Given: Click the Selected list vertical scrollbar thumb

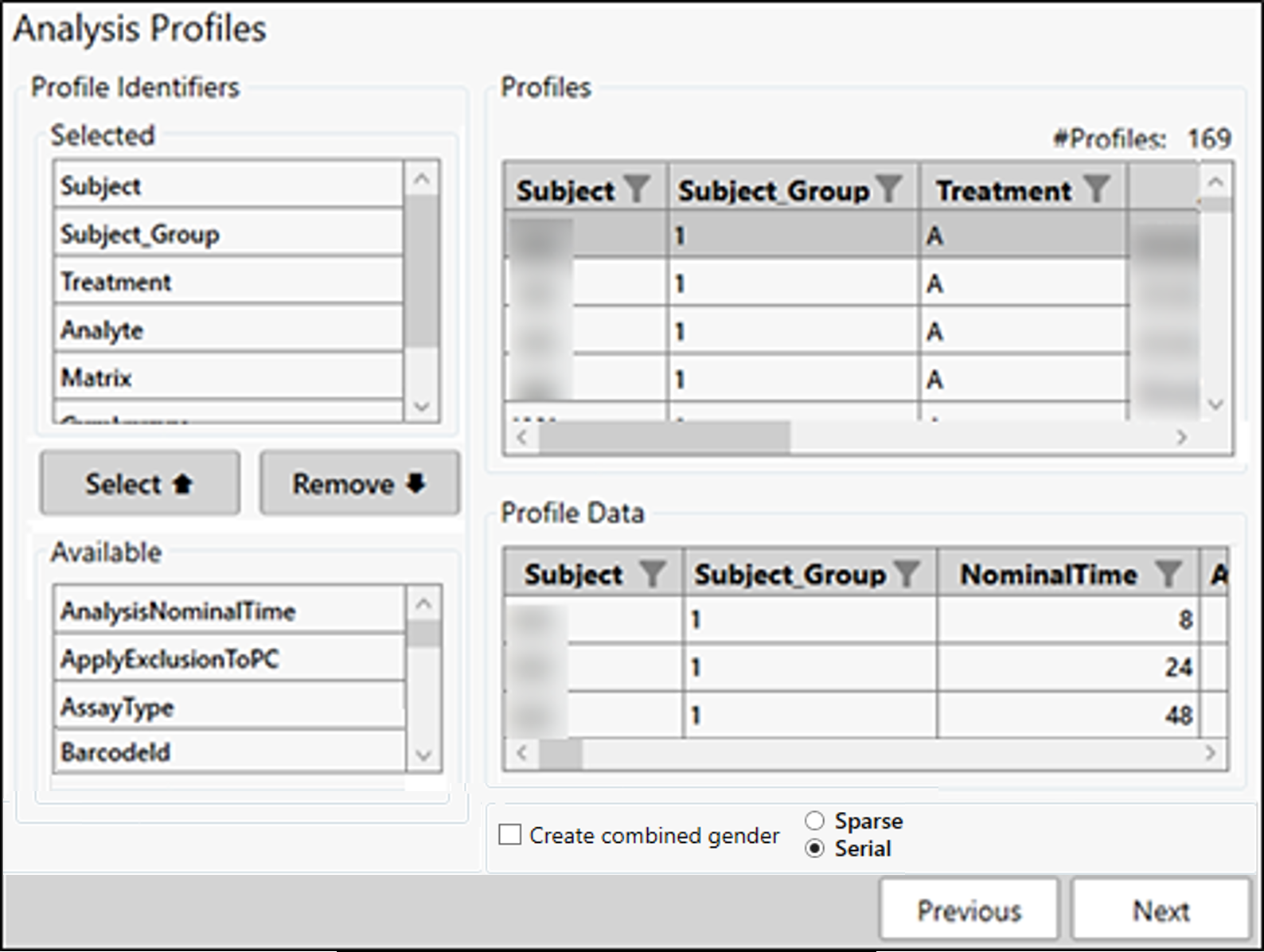Looking at the screenshot, I should pos(421,271).
